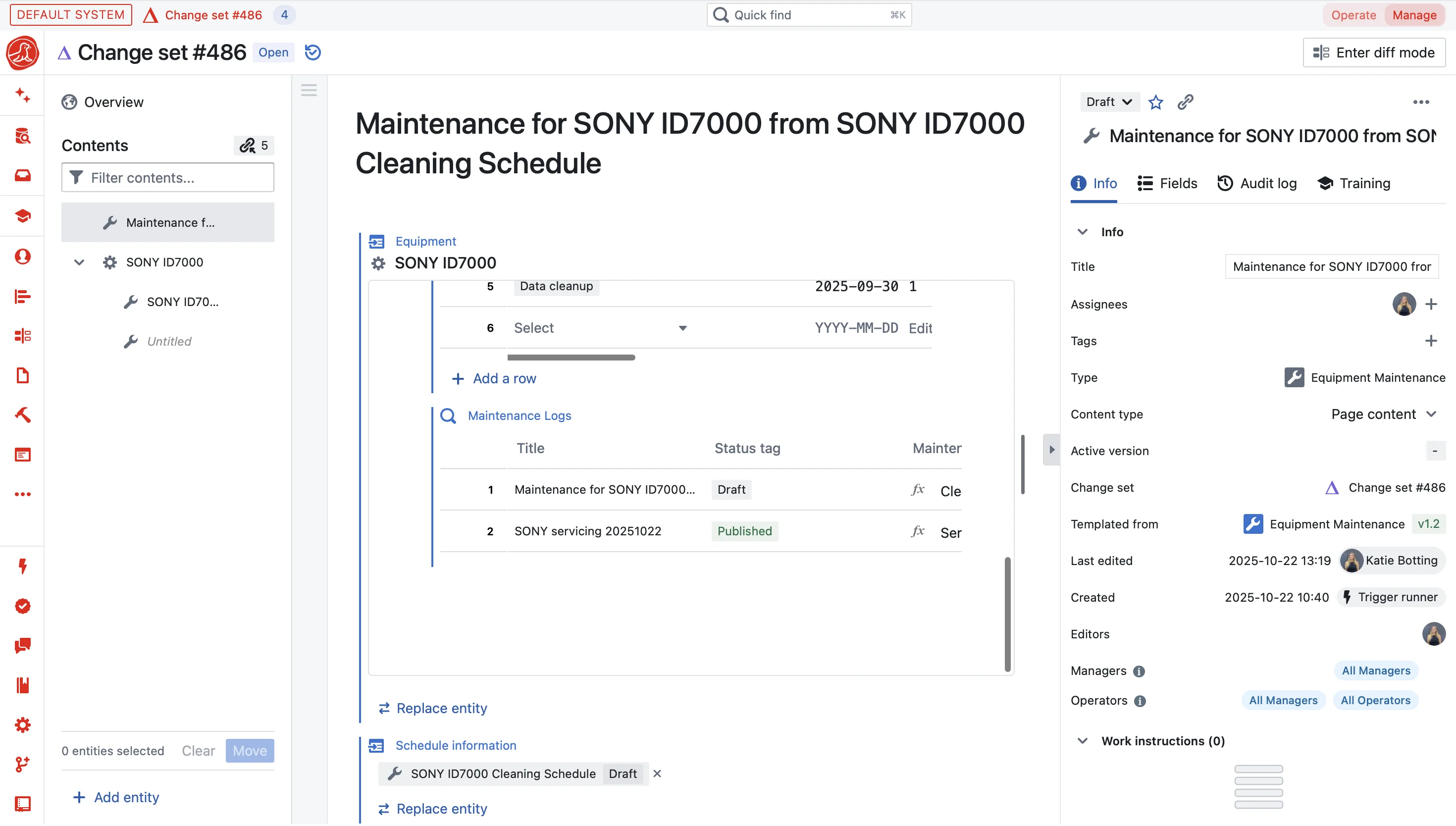Toggle the contents outline hamburger icon

[309, 90]
